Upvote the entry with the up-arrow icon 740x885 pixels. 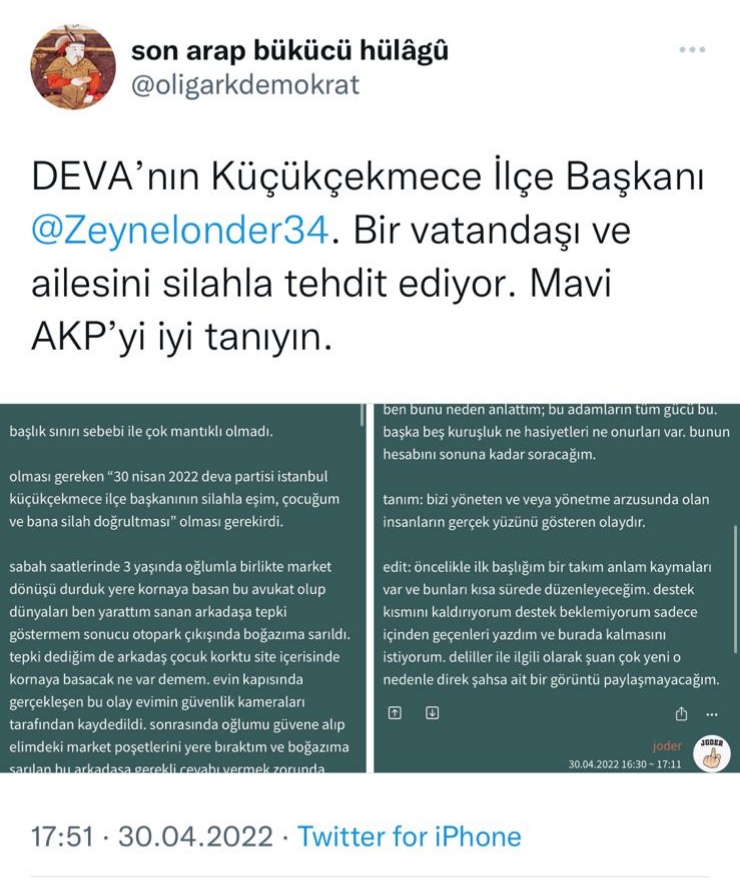[x=395, y=713]
